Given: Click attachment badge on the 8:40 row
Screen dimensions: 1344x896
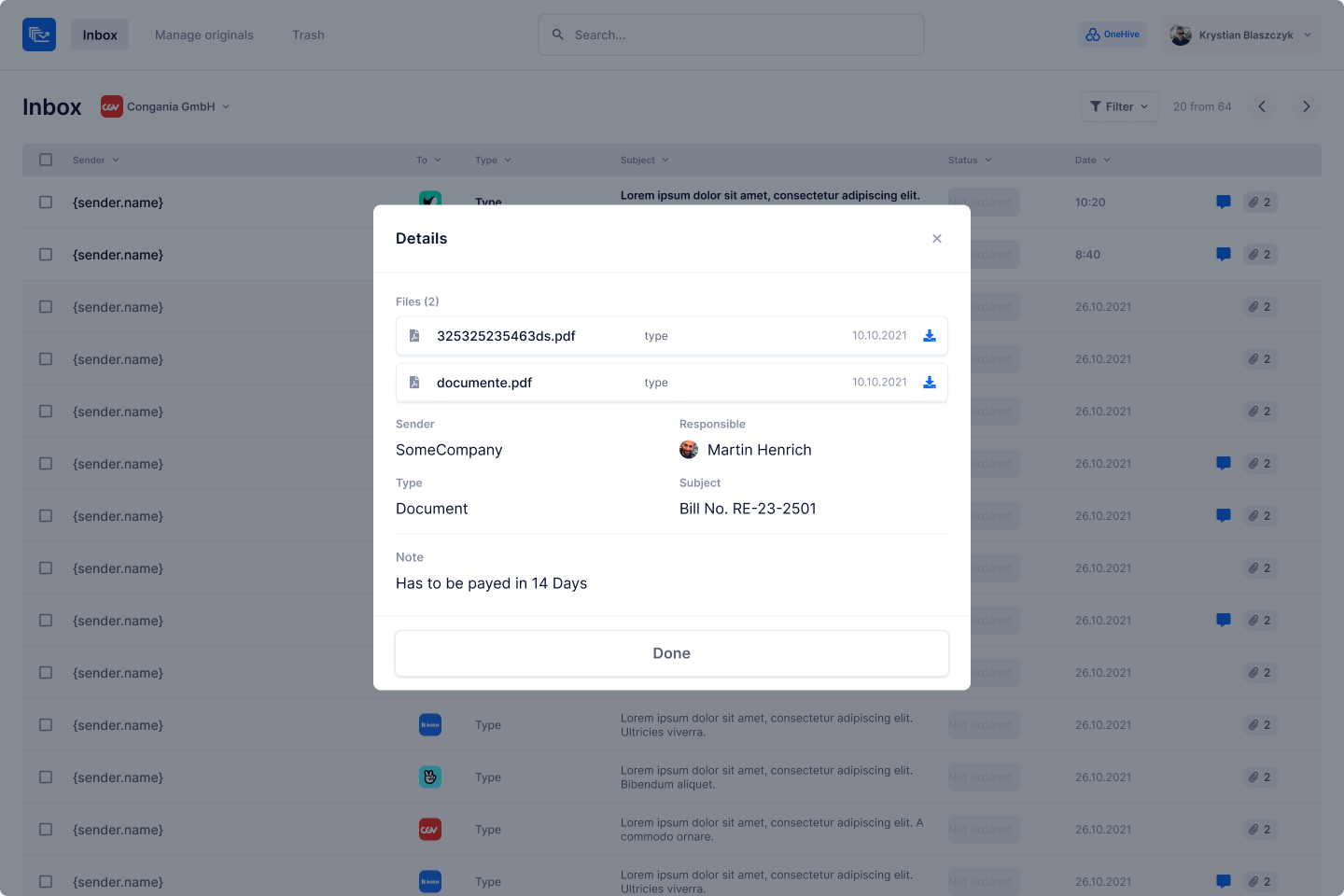Looking at the screenshot, I should [1260, 255].
